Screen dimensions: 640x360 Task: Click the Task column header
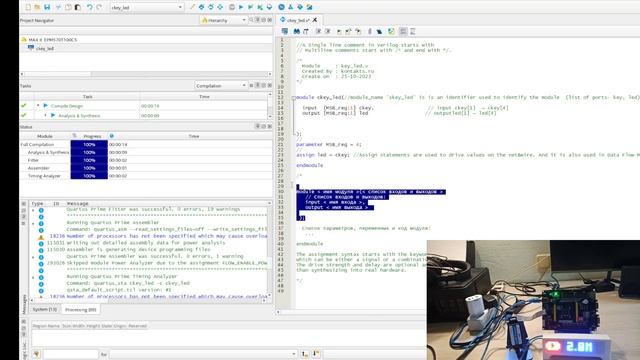click(x=88, y=97)
